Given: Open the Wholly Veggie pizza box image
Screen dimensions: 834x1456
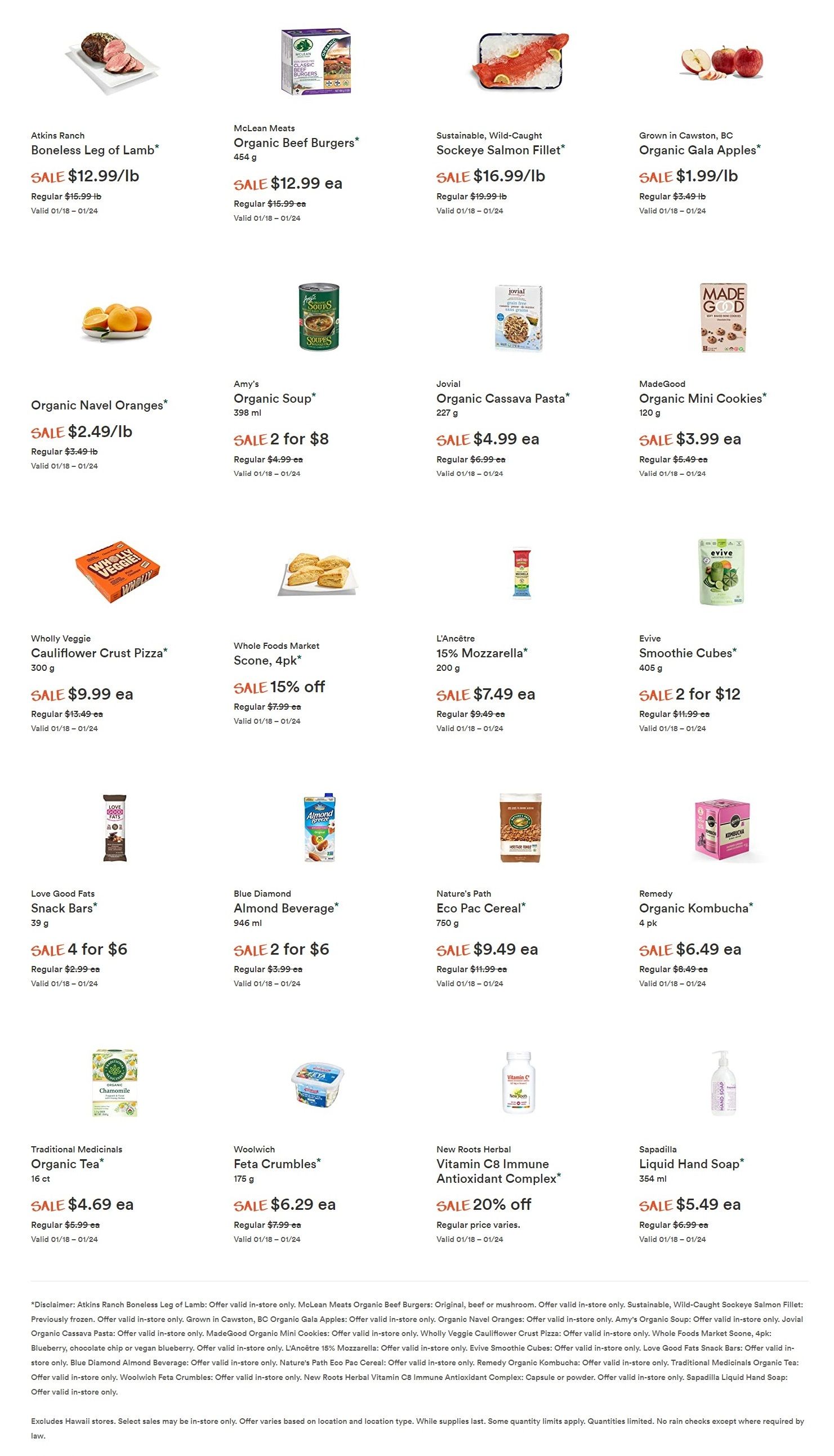Looking at the screenshot, I should [x=118, y=572].
